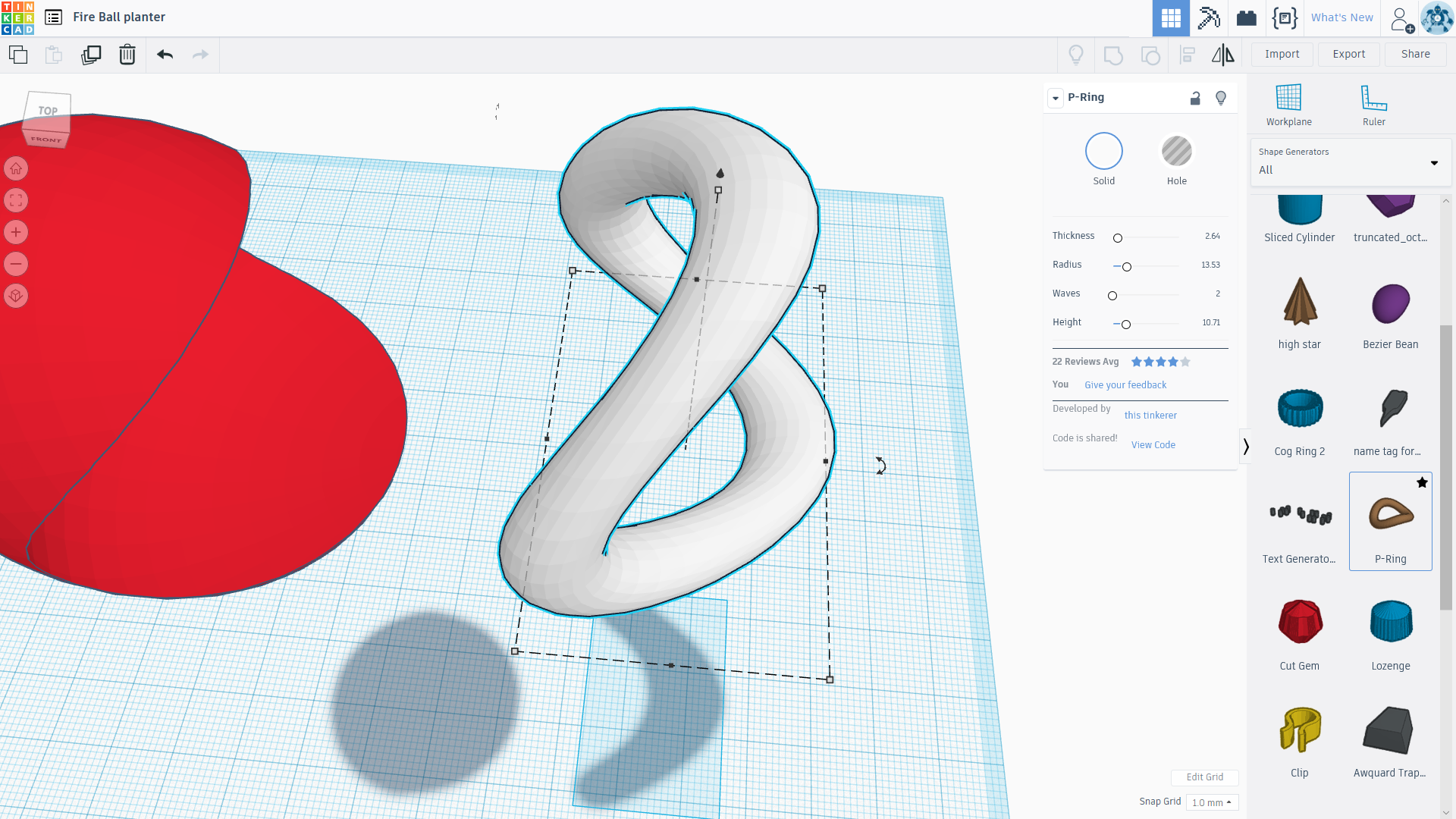Click the Duplicate and repeat icon
The image size is (1456, 819).
tap(91, 55)
